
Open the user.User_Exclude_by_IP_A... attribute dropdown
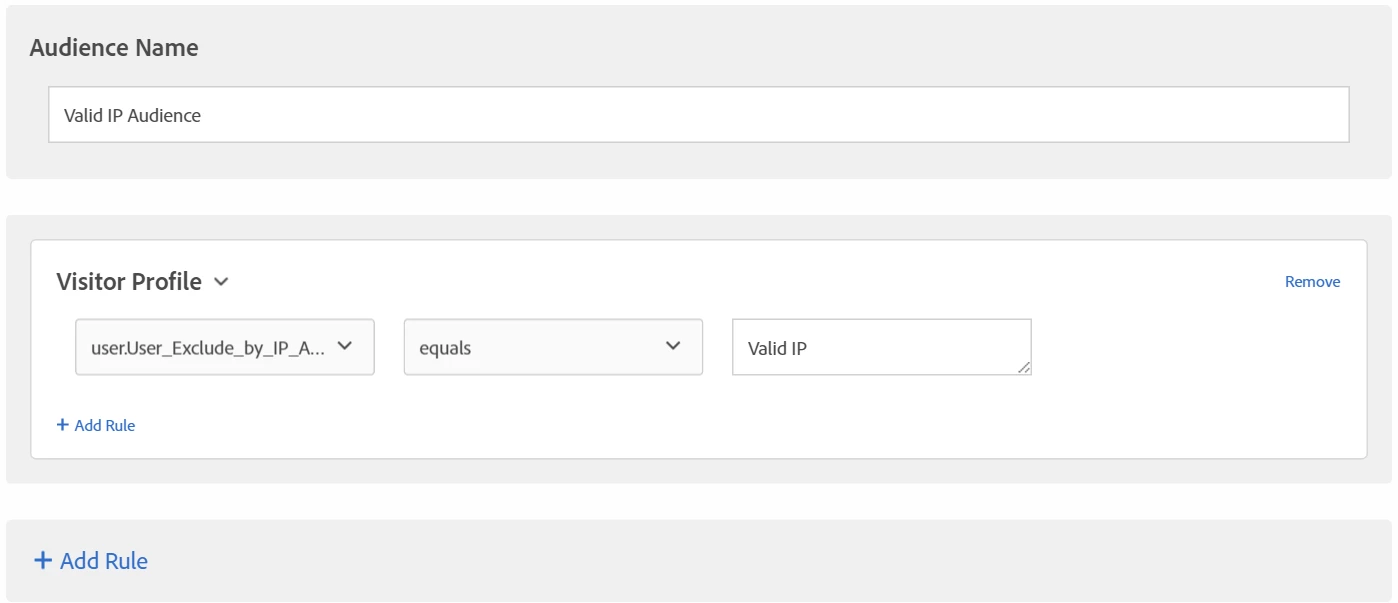tap(225, 347)
